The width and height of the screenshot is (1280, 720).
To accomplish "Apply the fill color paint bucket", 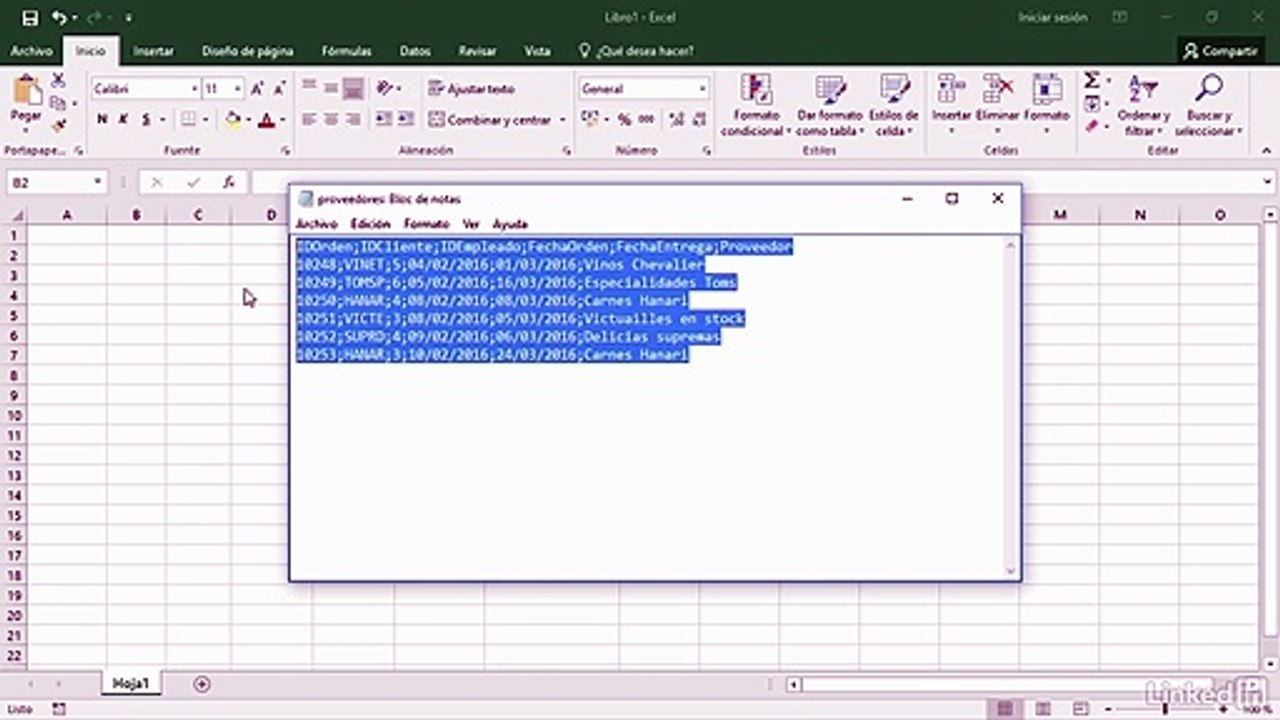I will pos(233,120).
